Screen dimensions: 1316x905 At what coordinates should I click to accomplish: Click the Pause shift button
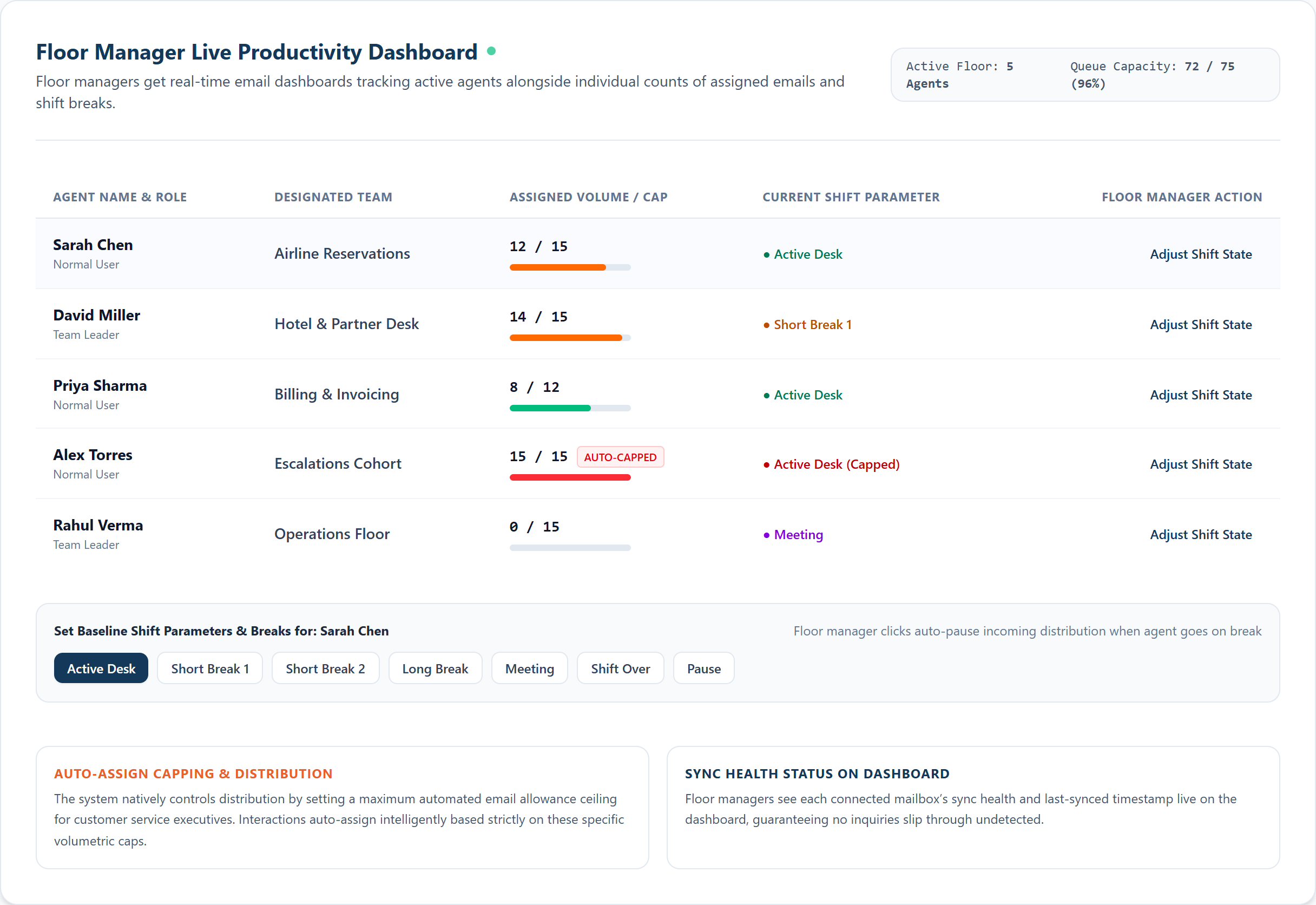pos(703,668)
